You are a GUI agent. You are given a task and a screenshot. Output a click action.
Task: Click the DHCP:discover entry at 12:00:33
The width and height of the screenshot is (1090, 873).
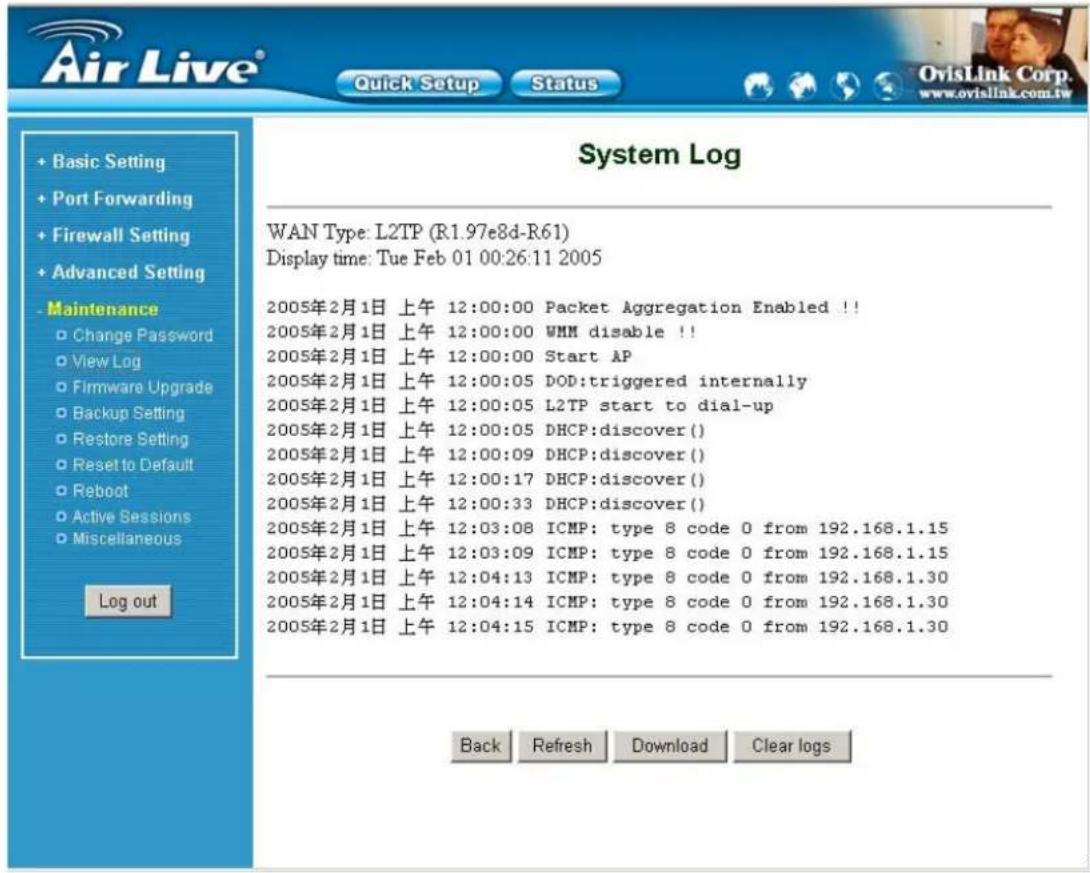(x=486, y=504)
